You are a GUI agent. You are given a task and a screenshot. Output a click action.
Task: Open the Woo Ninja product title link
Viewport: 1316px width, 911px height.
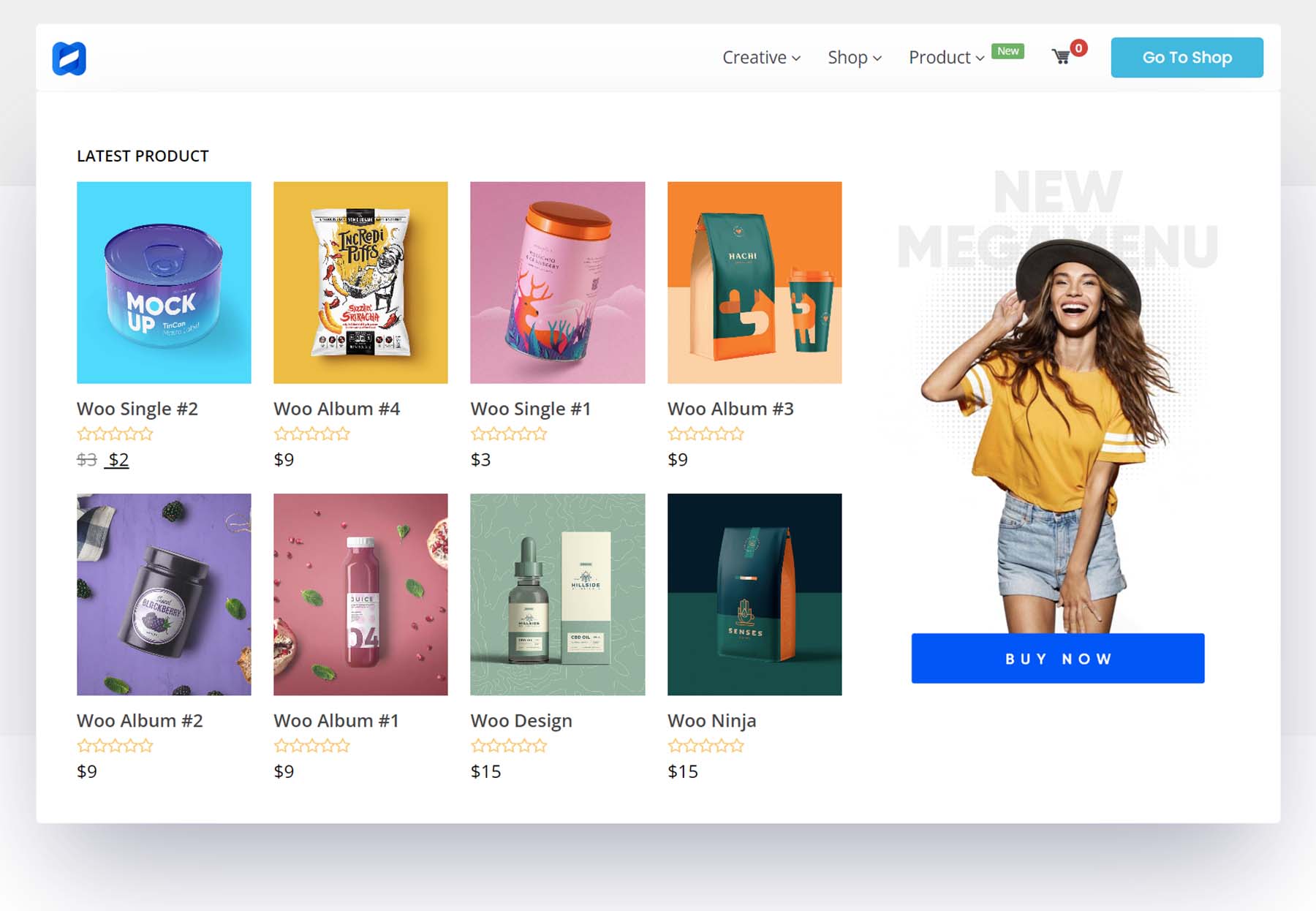coord(711,720)
